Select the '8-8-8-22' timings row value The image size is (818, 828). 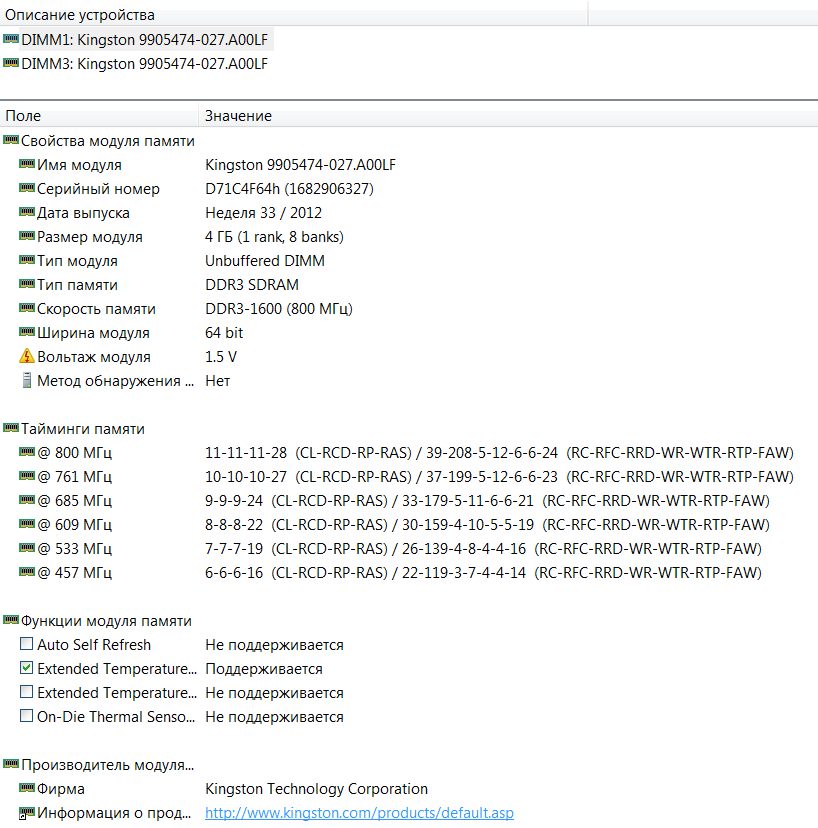(x=487, y=525)
